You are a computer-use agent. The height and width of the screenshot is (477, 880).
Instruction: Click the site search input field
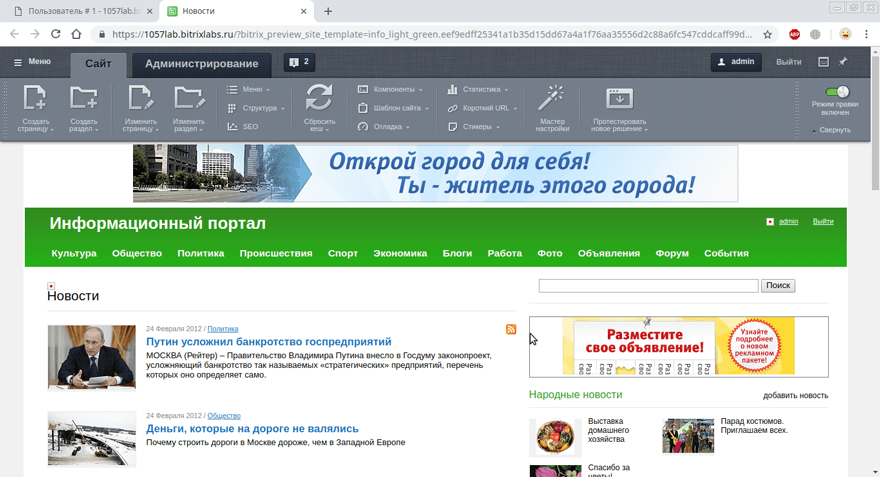click(x=648, y=286)
